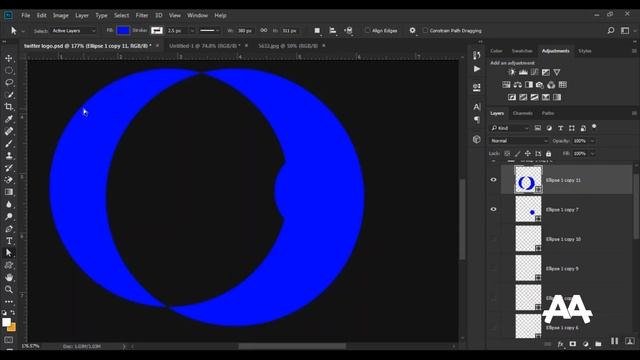This screenshot has height=360, width=640.
Task: Open the layer style fx menu
Action: [x=560, y=344]
